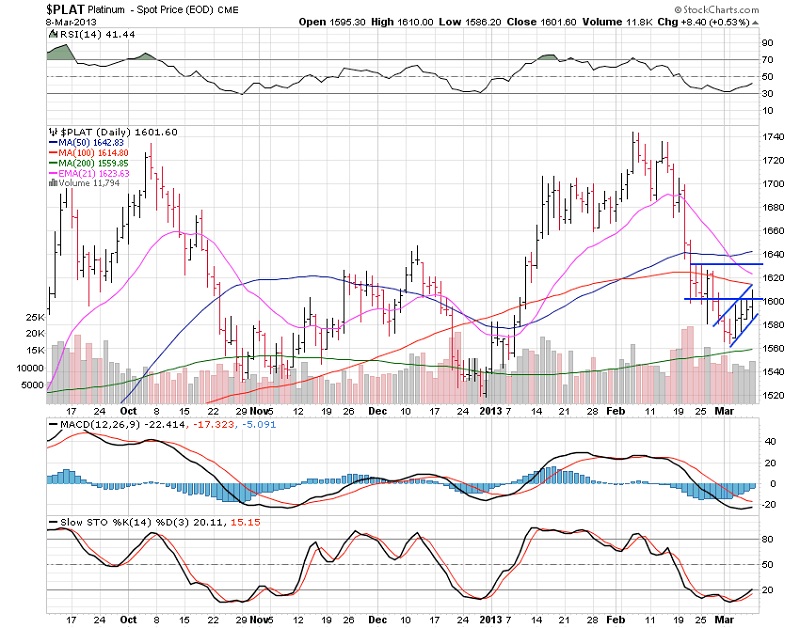Click the Dec label under price panel

coord(378,411)
